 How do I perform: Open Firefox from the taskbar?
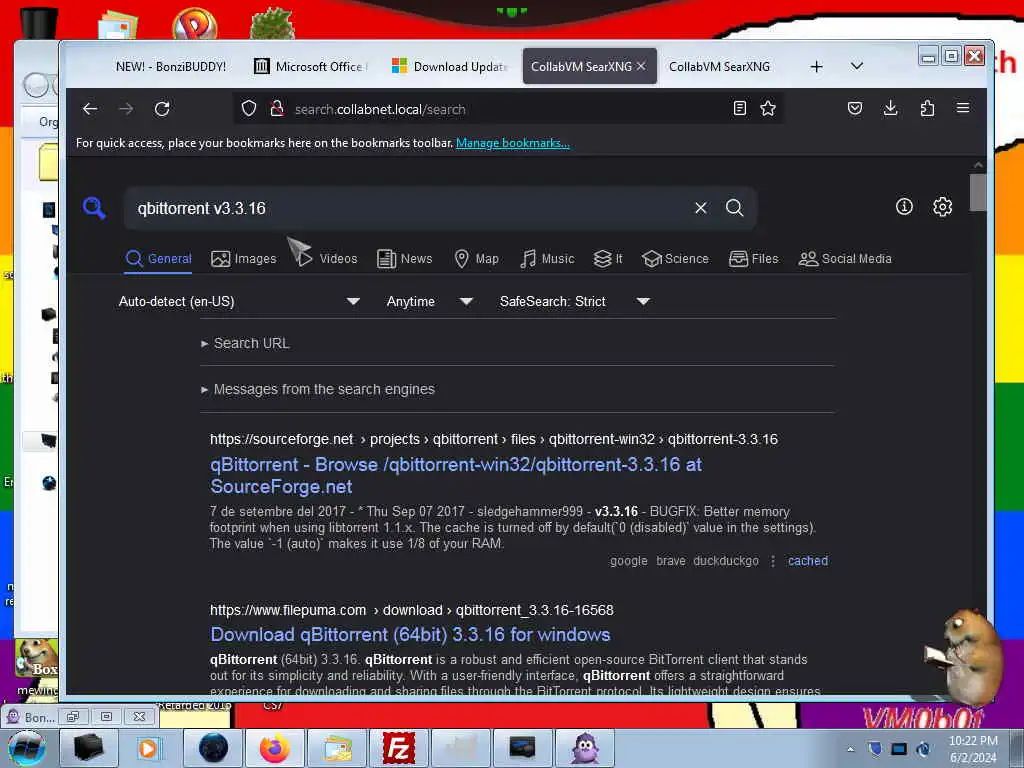pyautogui.click(x=275, y=748)
